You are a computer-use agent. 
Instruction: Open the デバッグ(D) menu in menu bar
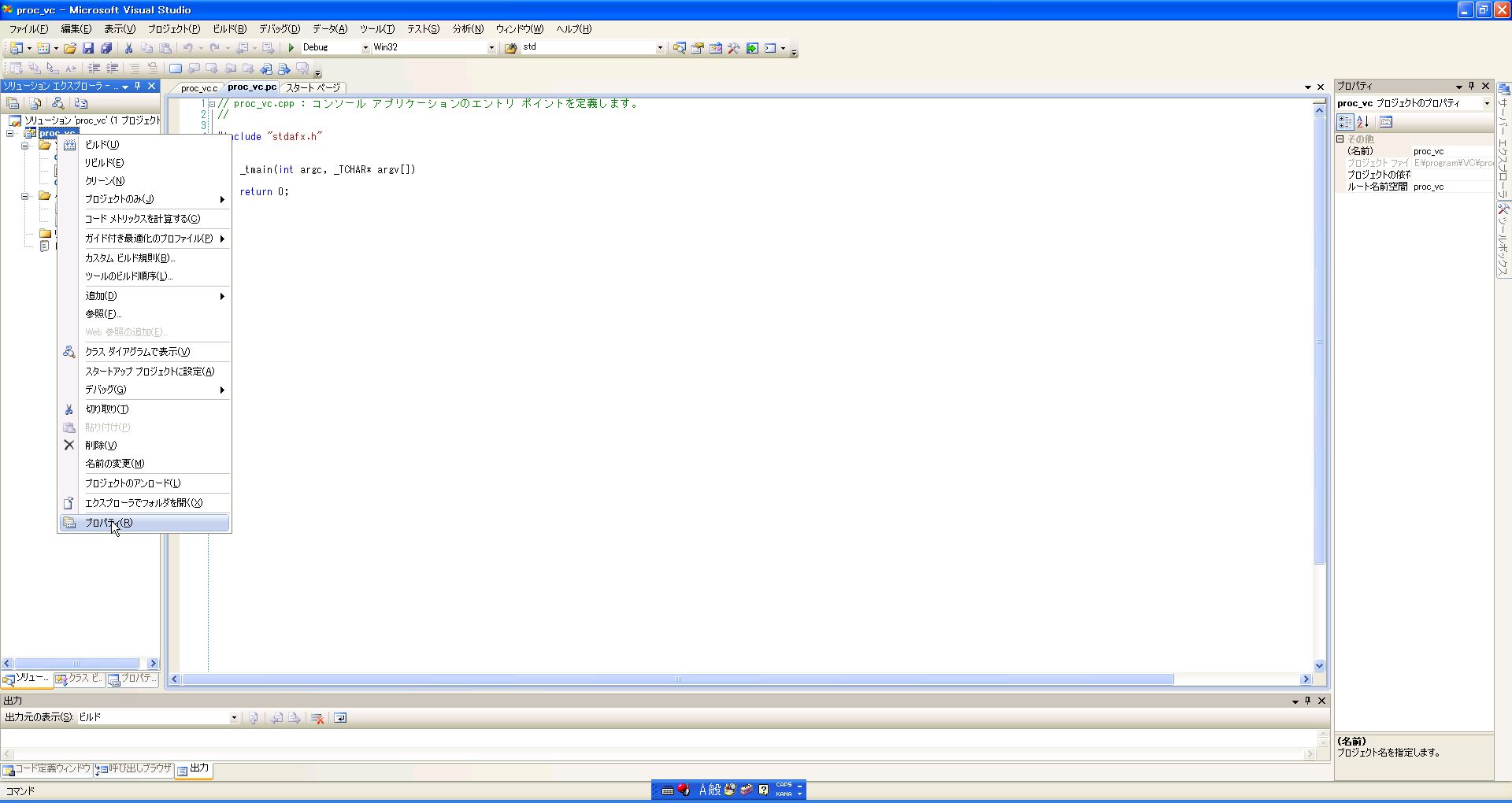point(280,29)
